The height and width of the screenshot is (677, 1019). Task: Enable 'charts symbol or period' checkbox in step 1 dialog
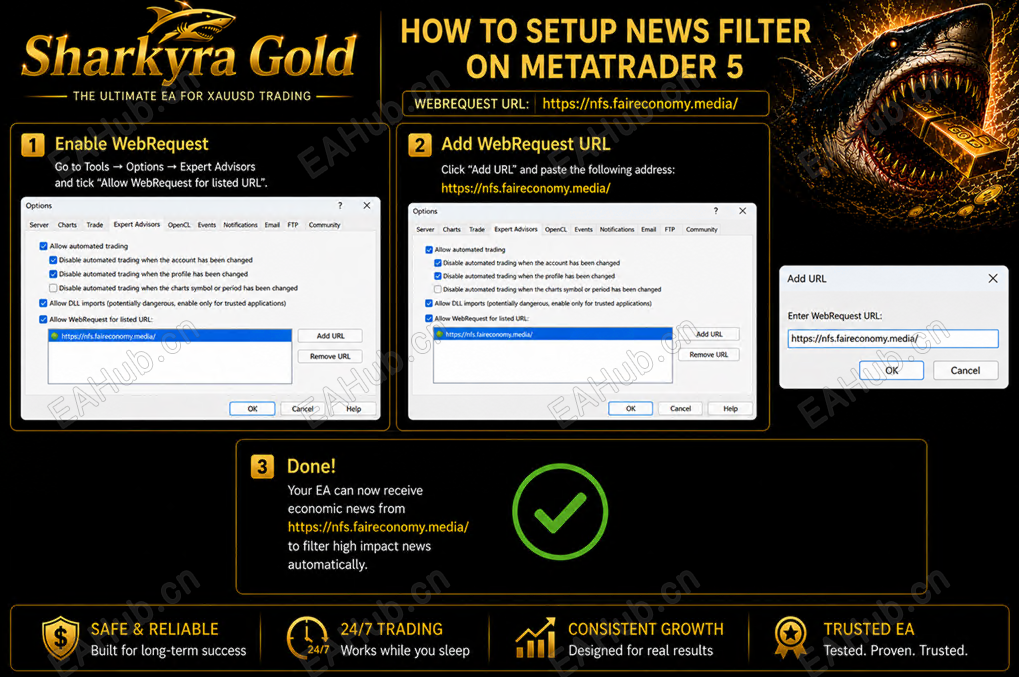tap(53, 288)
